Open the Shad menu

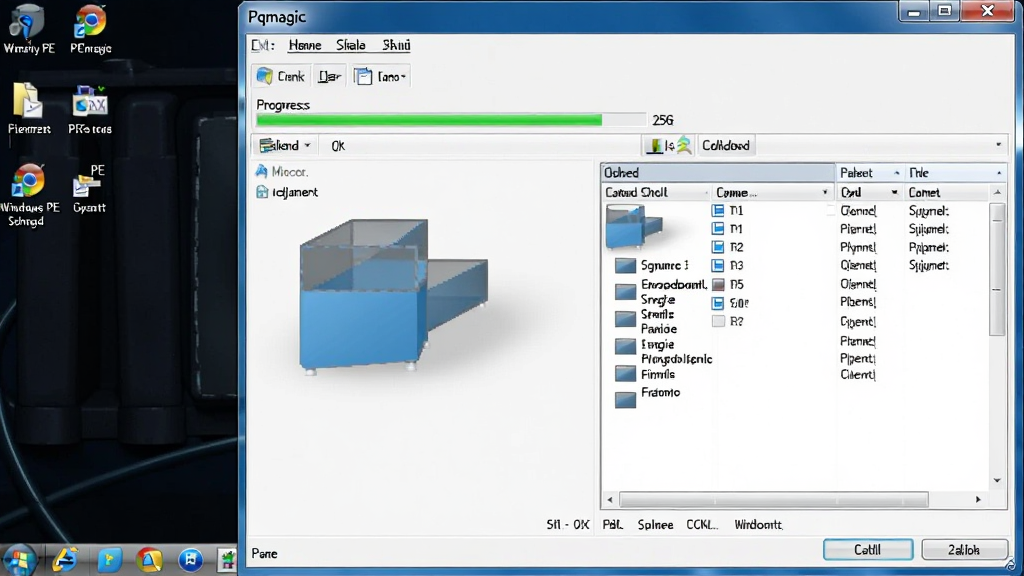(x=396, y=45)
